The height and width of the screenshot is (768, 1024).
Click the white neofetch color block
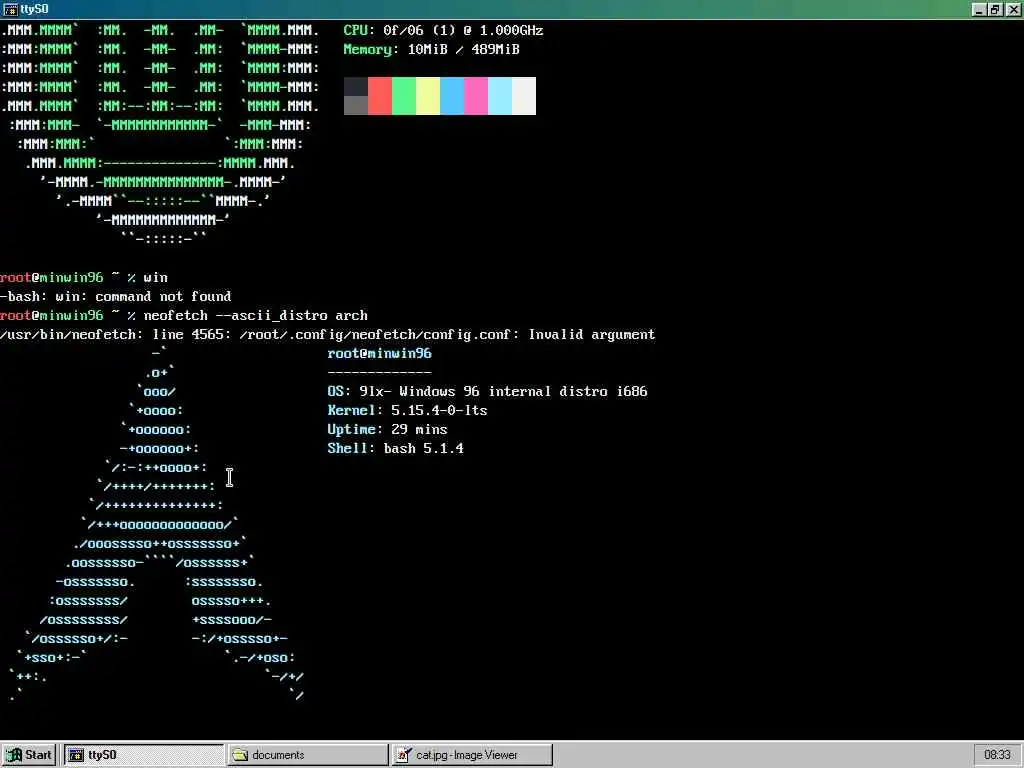(x=524, y=96)
